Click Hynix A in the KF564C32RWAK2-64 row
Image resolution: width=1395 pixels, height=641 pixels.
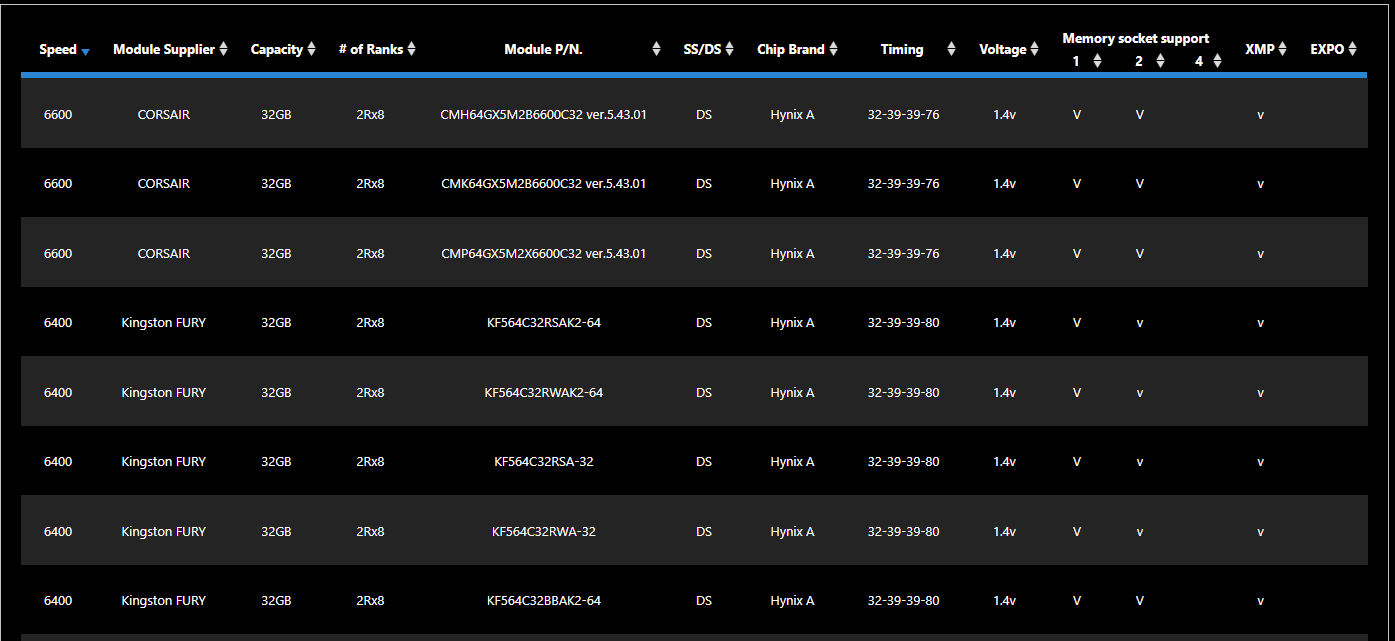pos(792,393)
